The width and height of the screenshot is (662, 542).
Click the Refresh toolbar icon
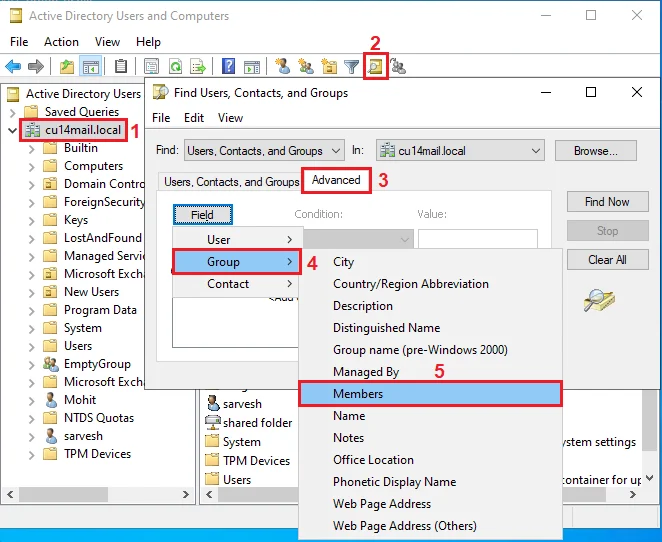point(175,66)
